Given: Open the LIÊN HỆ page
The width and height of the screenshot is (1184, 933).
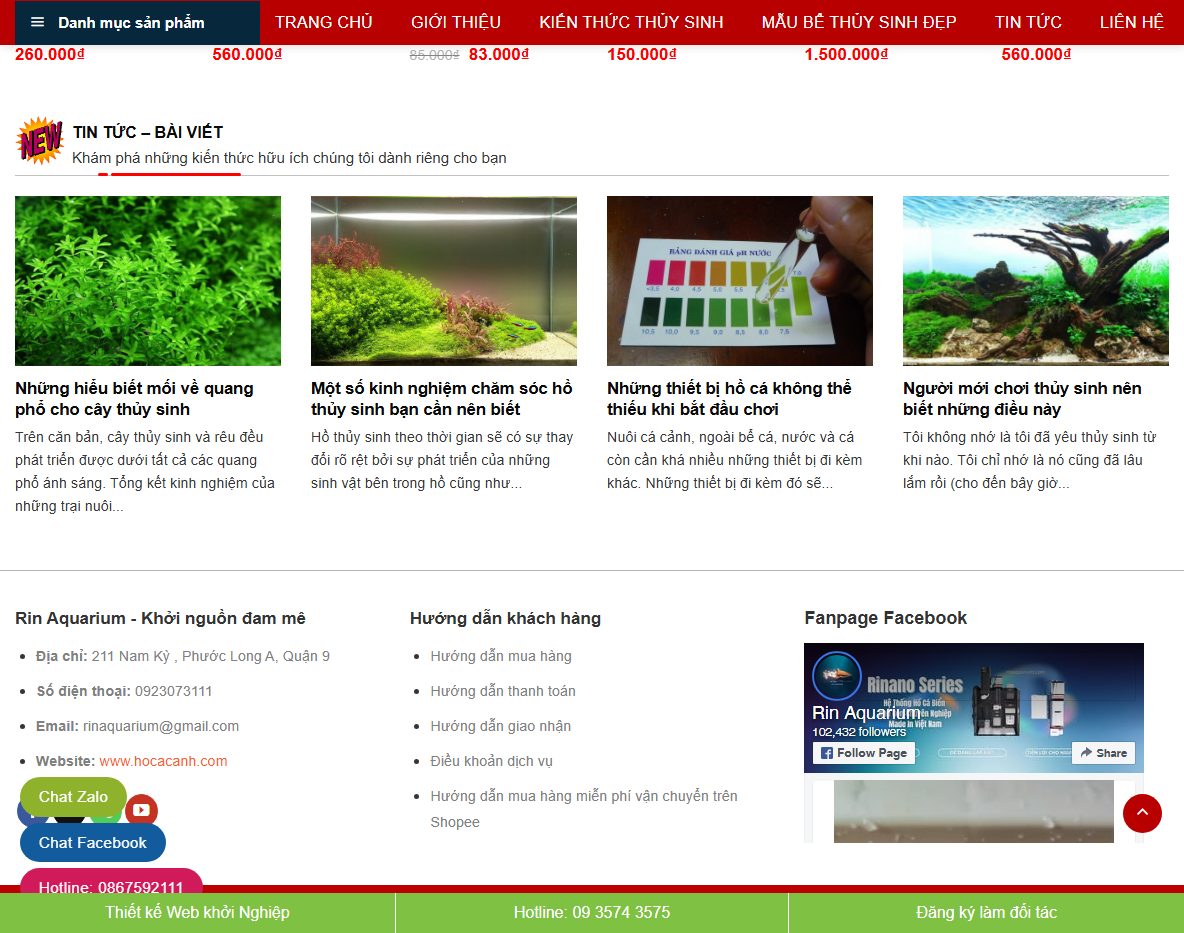Looking at the screenshot, I should tap(1132, 21).
